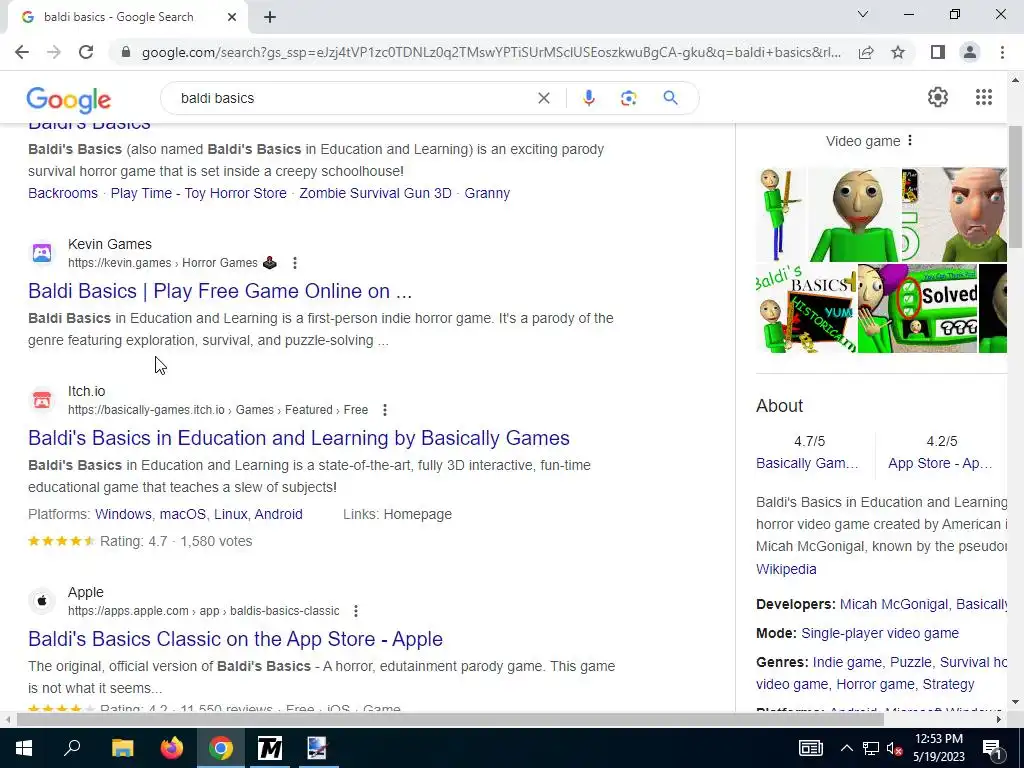
Task: Search by image with Google Lens icon
Action: [x=628, y=98]
